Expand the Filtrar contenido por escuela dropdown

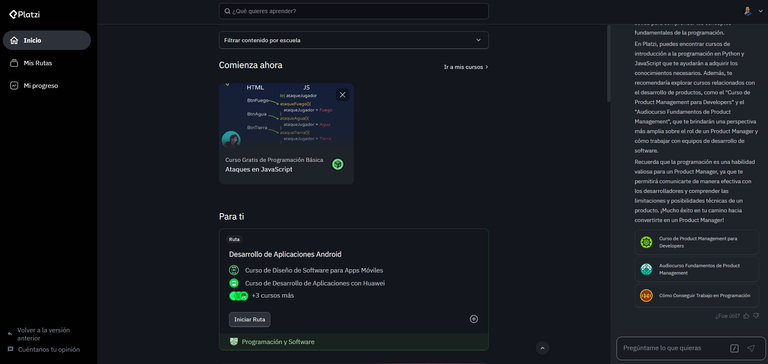point(354,40)
